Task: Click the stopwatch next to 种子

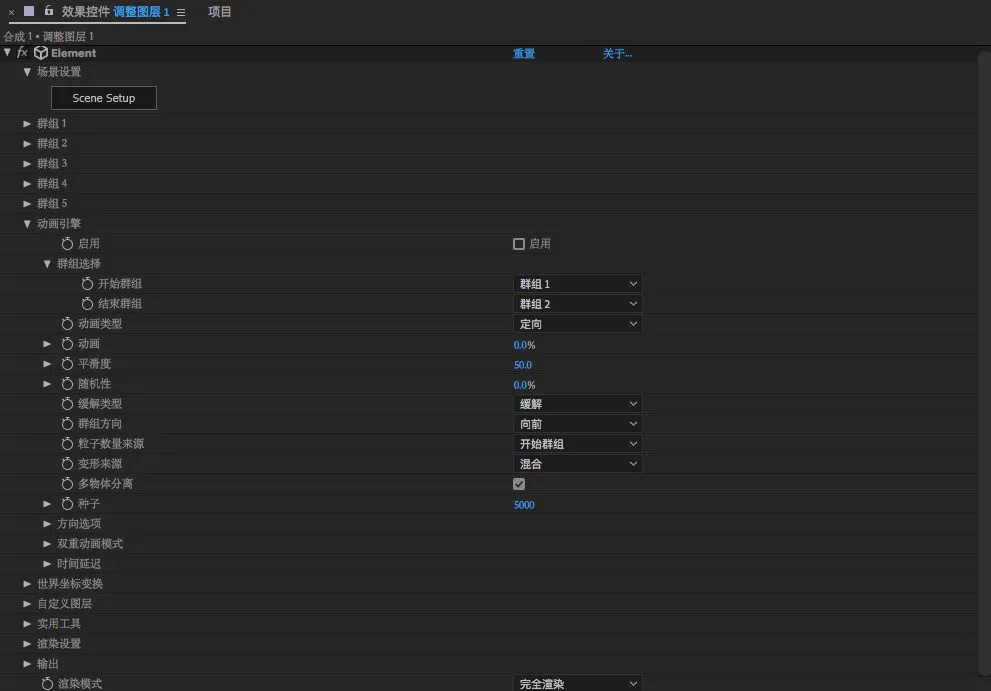Action: click(68, 504)
